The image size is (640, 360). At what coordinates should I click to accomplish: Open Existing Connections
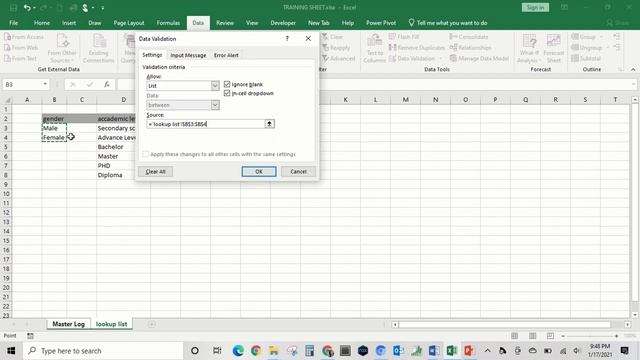[98, 48]
